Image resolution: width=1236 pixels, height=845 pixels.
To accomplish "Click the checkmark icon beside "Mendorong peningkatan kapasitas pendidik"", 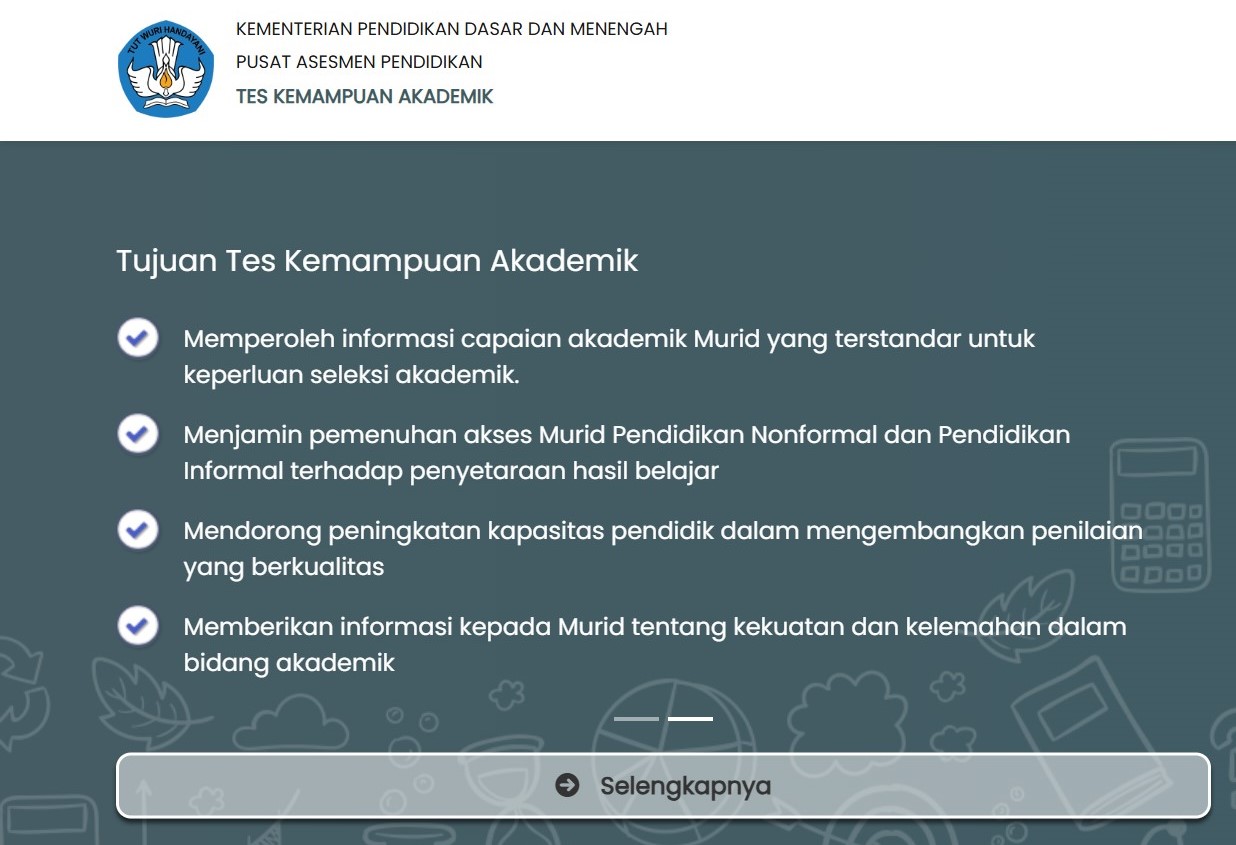I will 138,530.
